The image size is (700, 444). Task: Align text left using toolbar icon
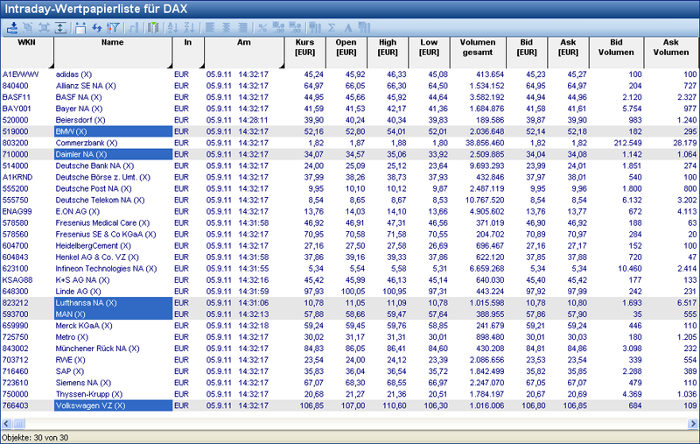[x=210, y=27]
